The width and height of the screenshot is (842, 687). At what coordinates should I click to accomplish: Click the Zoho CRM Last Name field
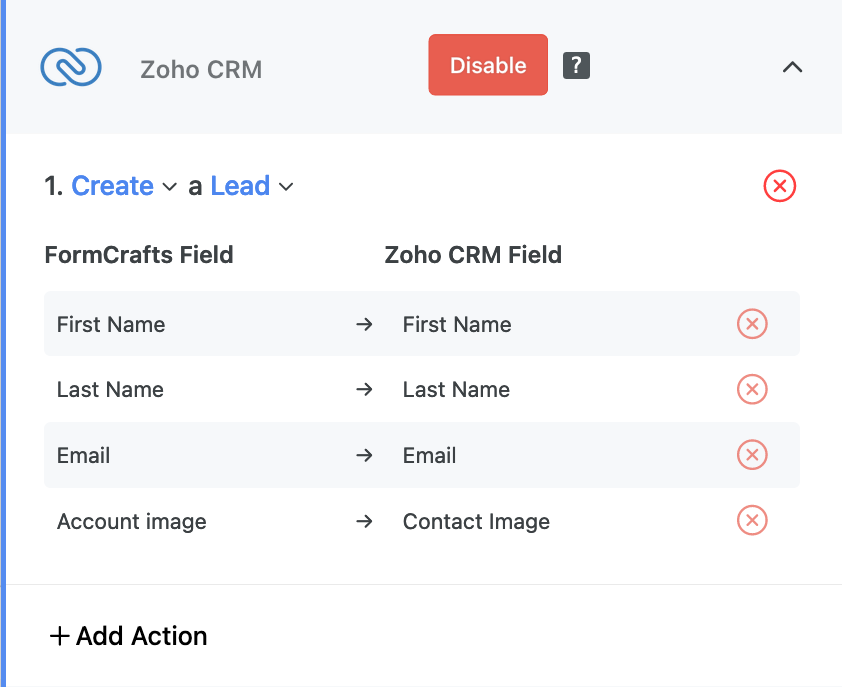pos(456,389)
